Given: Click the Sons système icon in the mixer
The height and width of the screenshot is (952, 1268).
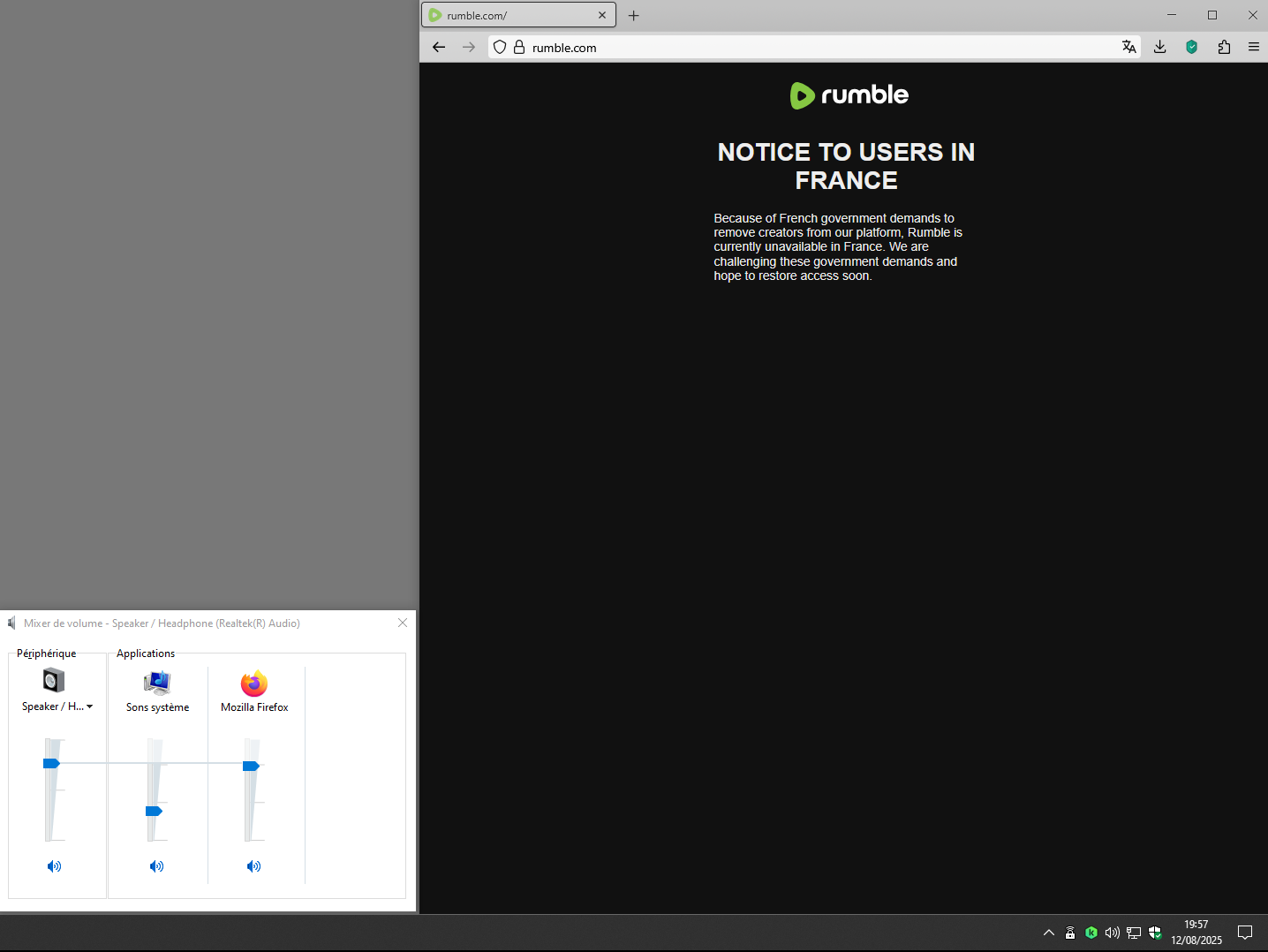Looking at the screenshot, I should point(157,683).
